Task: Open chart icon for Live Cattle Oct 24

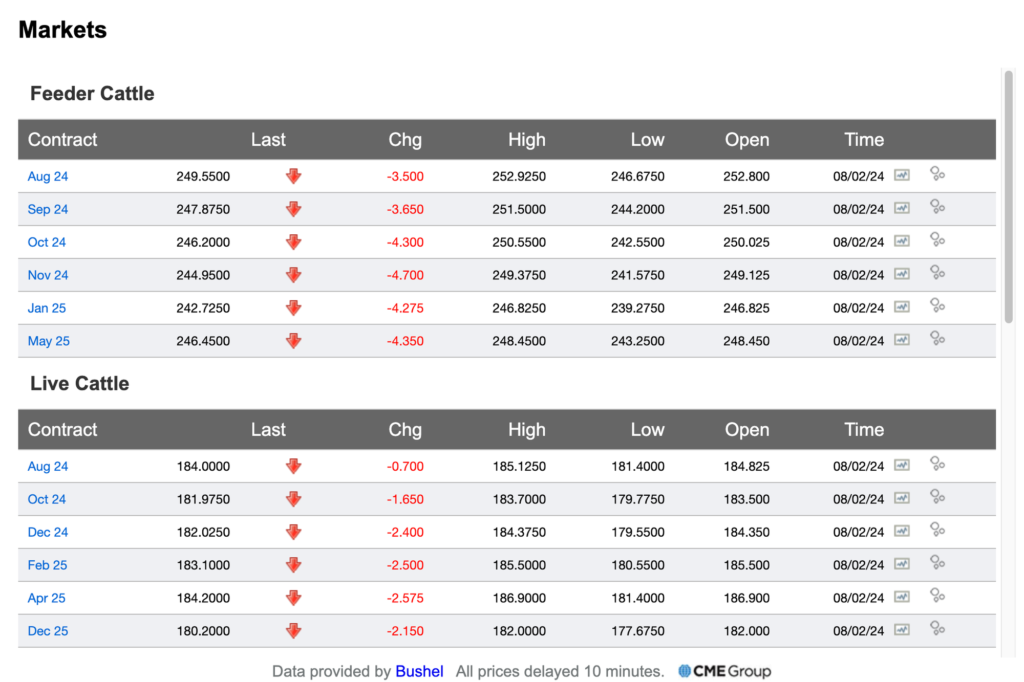Action: pos(902,498)
